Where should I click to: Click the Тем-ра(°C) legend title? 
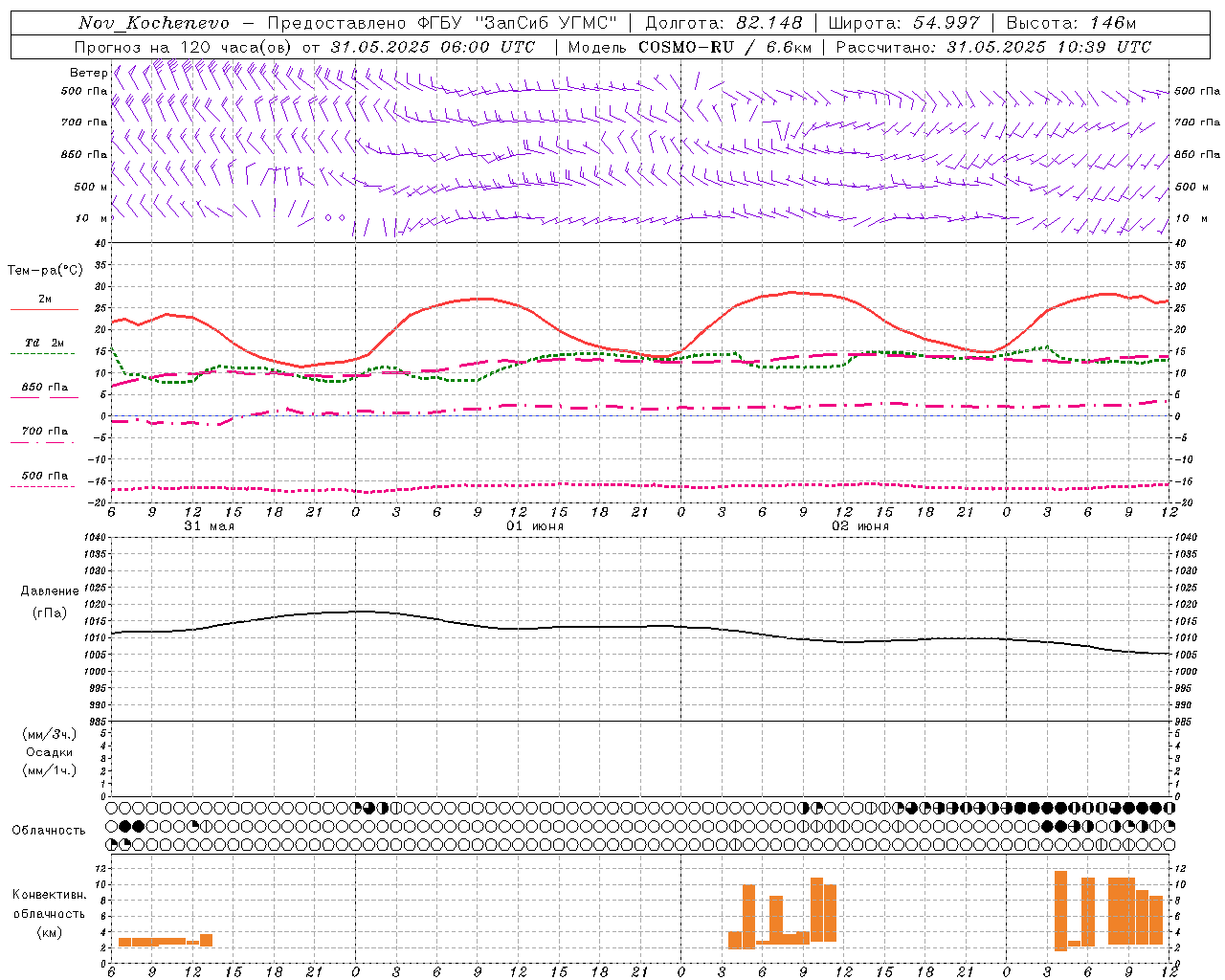pyautogui.click(x=45, y=271)
